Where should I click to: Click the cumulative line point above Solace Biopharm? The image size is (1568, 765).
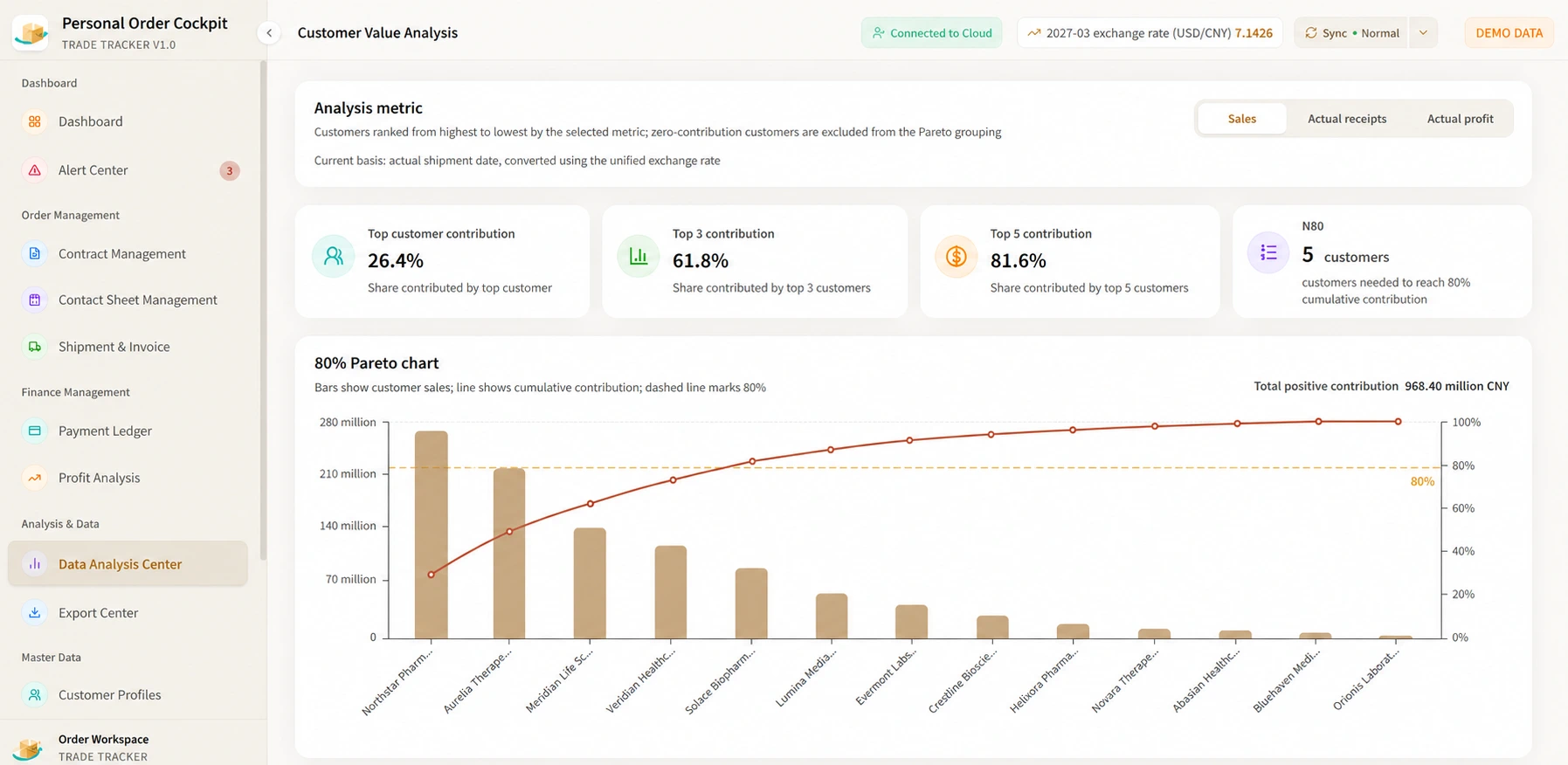click(752, 461)
